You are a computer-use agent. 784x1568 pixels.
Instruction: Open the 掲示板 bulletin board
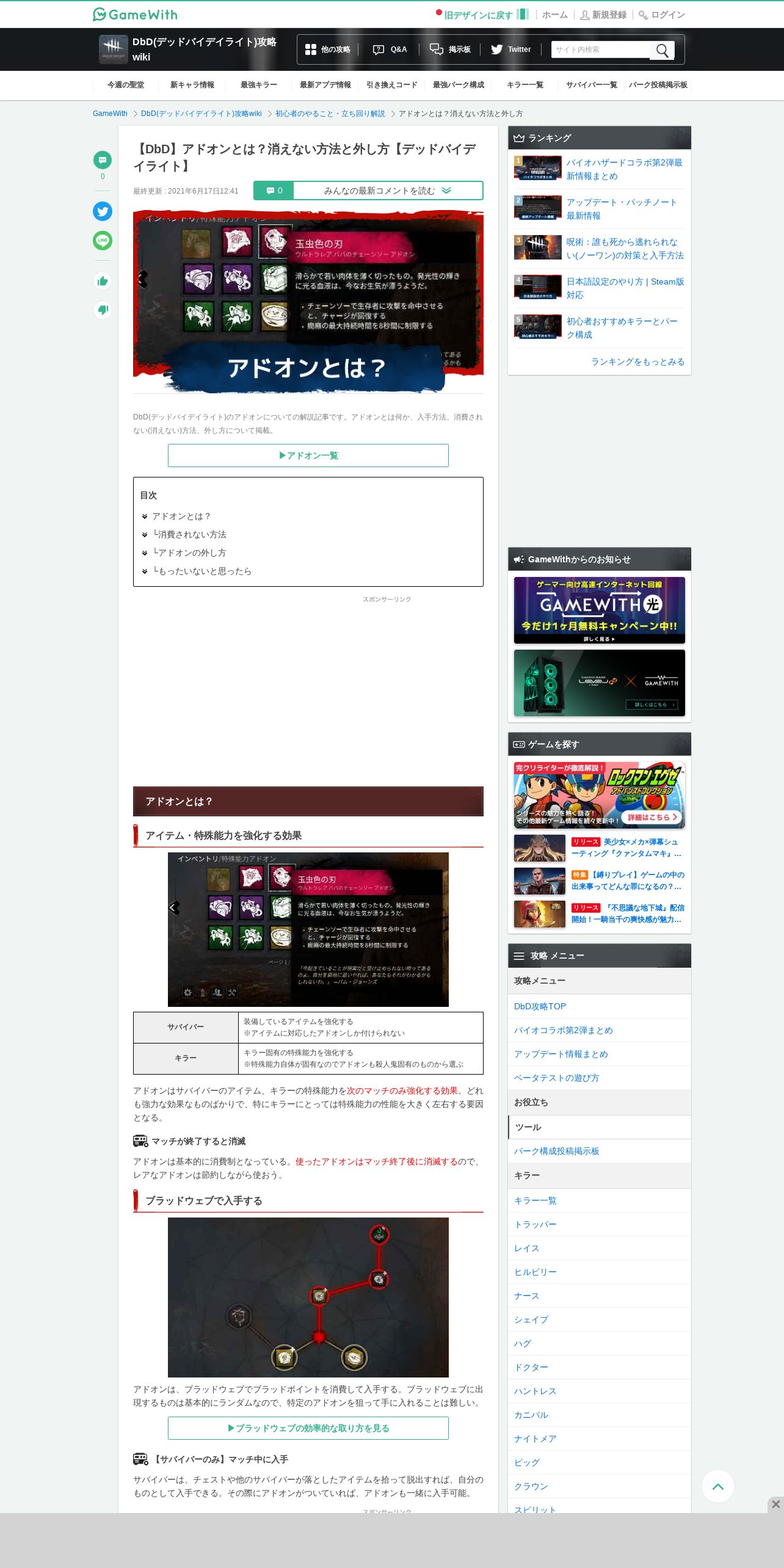(450, 49)
